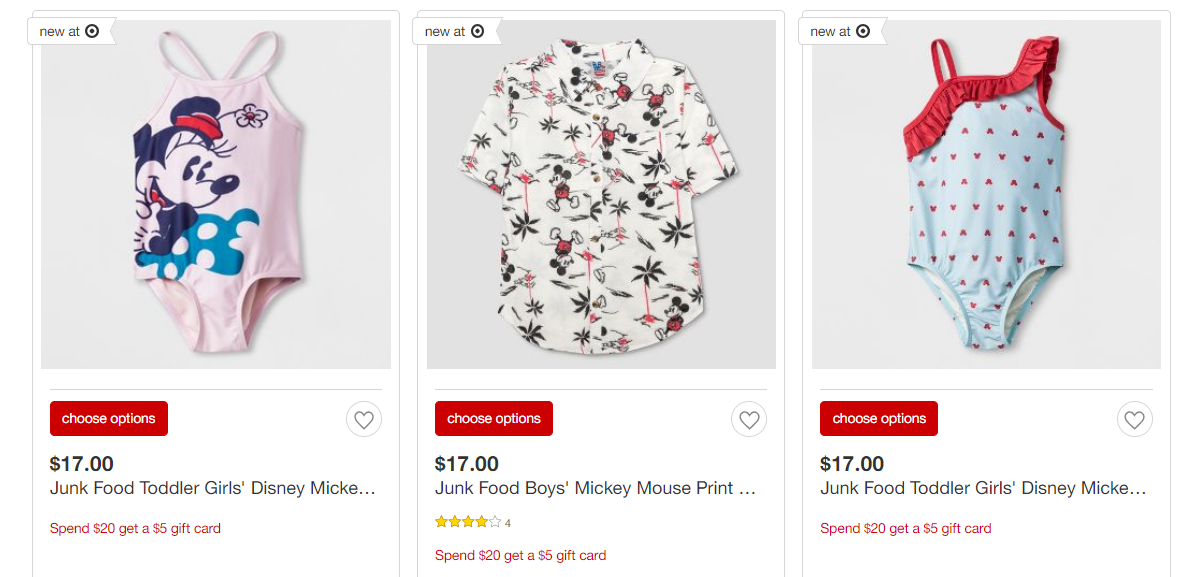Heart the blue ruffle swimsuit product

pyautogui.click(x=1134, y=419)
